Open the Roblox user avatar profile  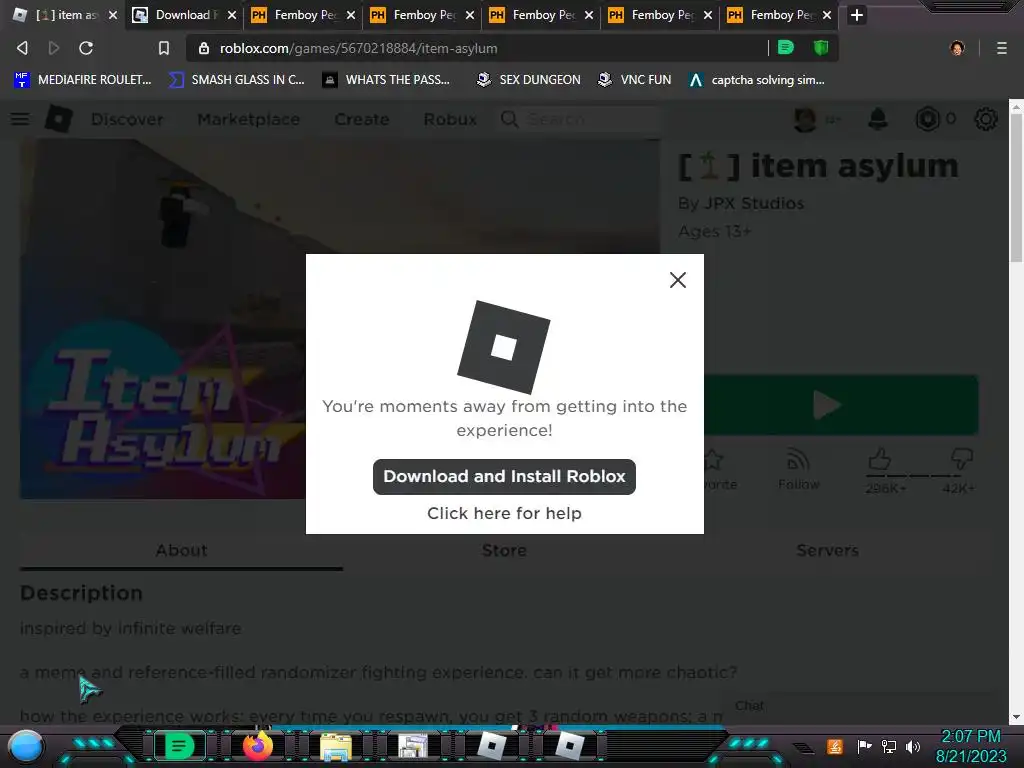805,120
